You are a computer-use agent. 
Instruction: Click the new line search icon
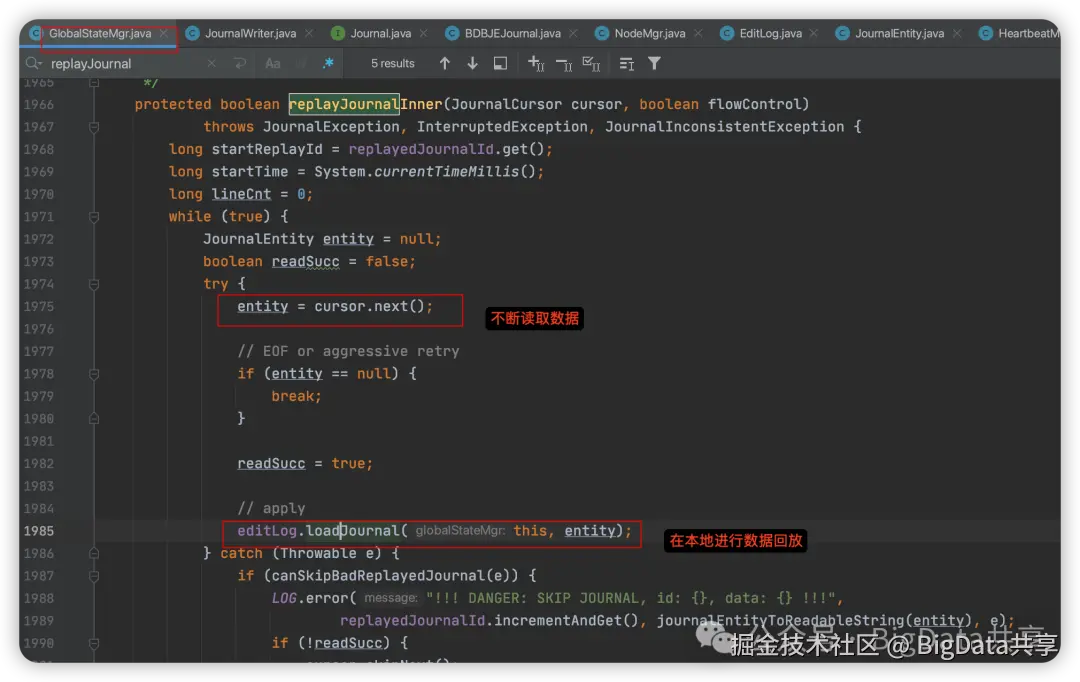click(240, 63)
